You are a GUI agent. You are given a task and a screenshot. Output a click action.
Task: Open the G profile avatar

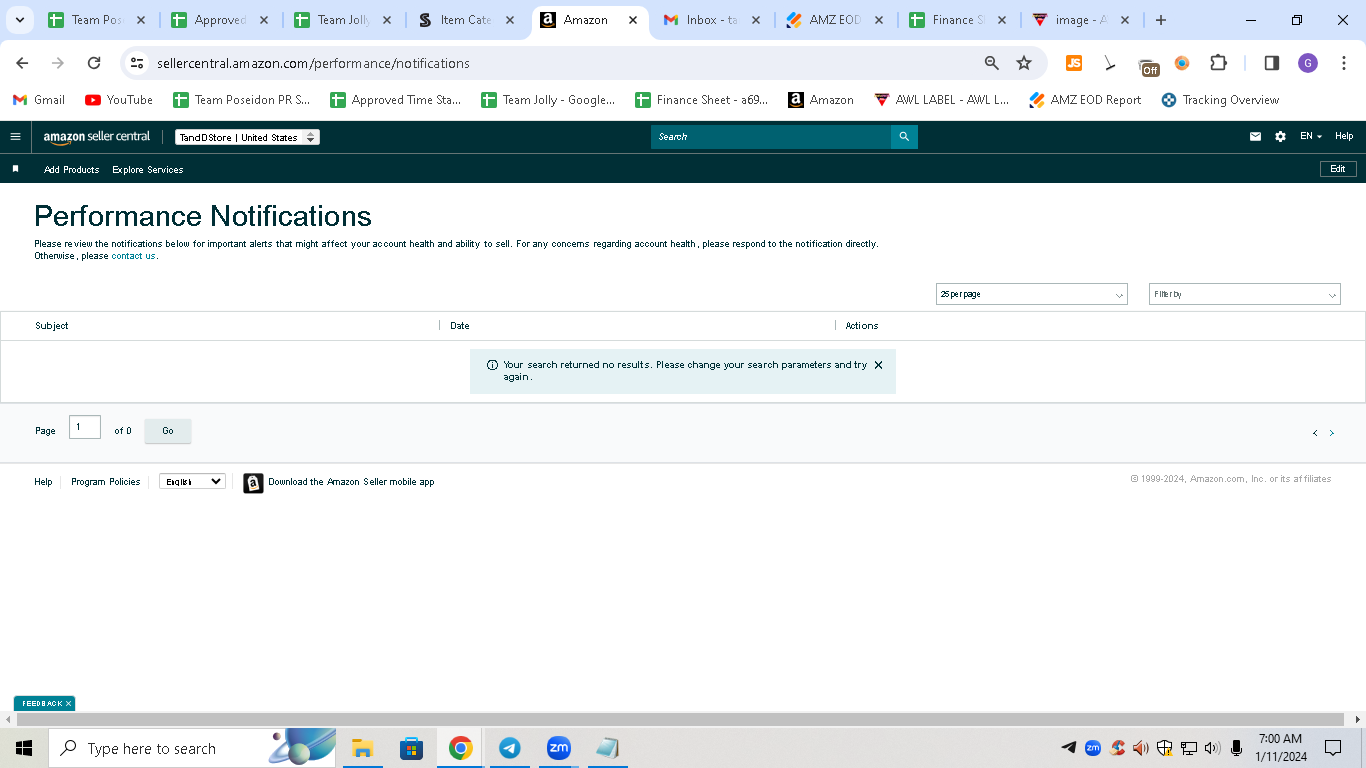1308,63
